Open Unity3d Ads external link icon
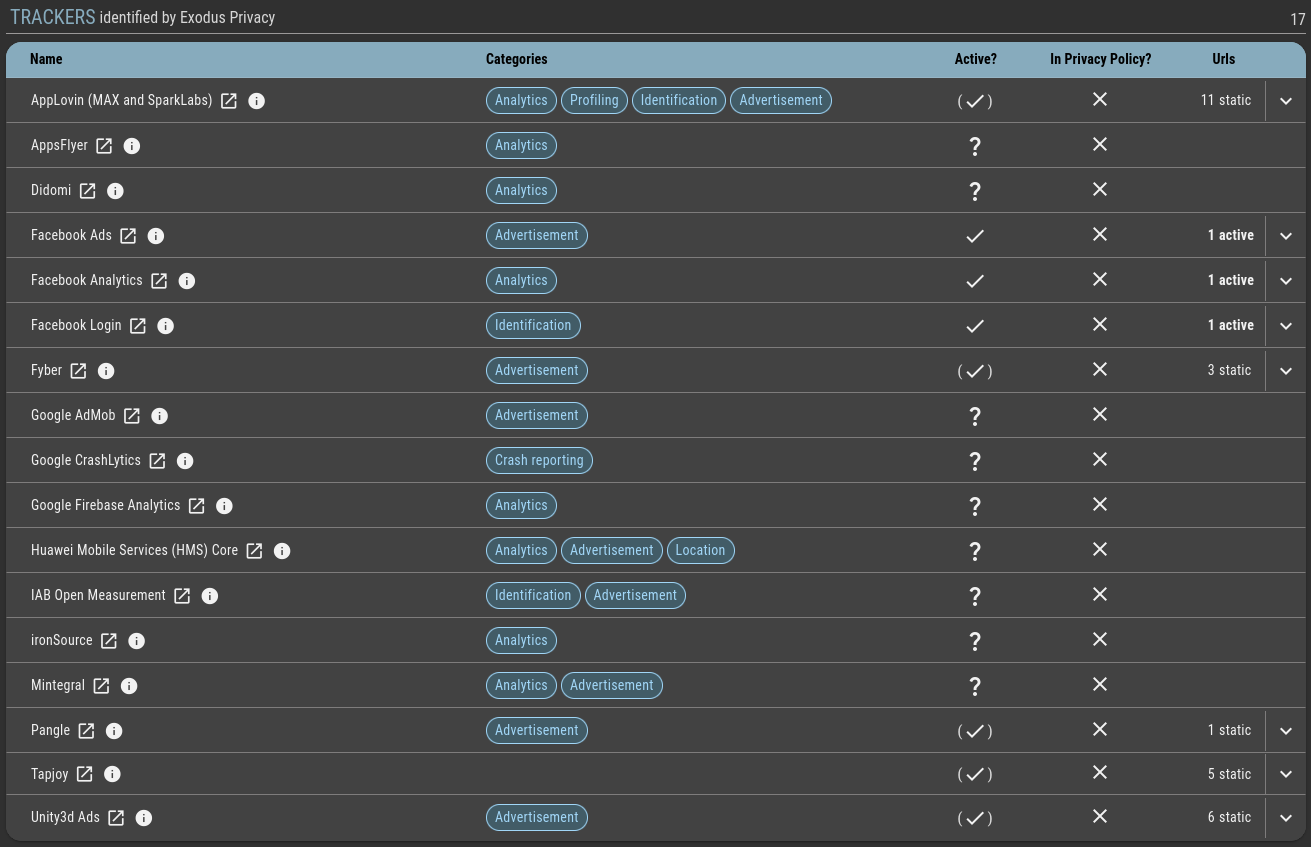Image resolution: width=1311 pixels, height=847 pixels. pyautogui.click(x=116, y=818)
